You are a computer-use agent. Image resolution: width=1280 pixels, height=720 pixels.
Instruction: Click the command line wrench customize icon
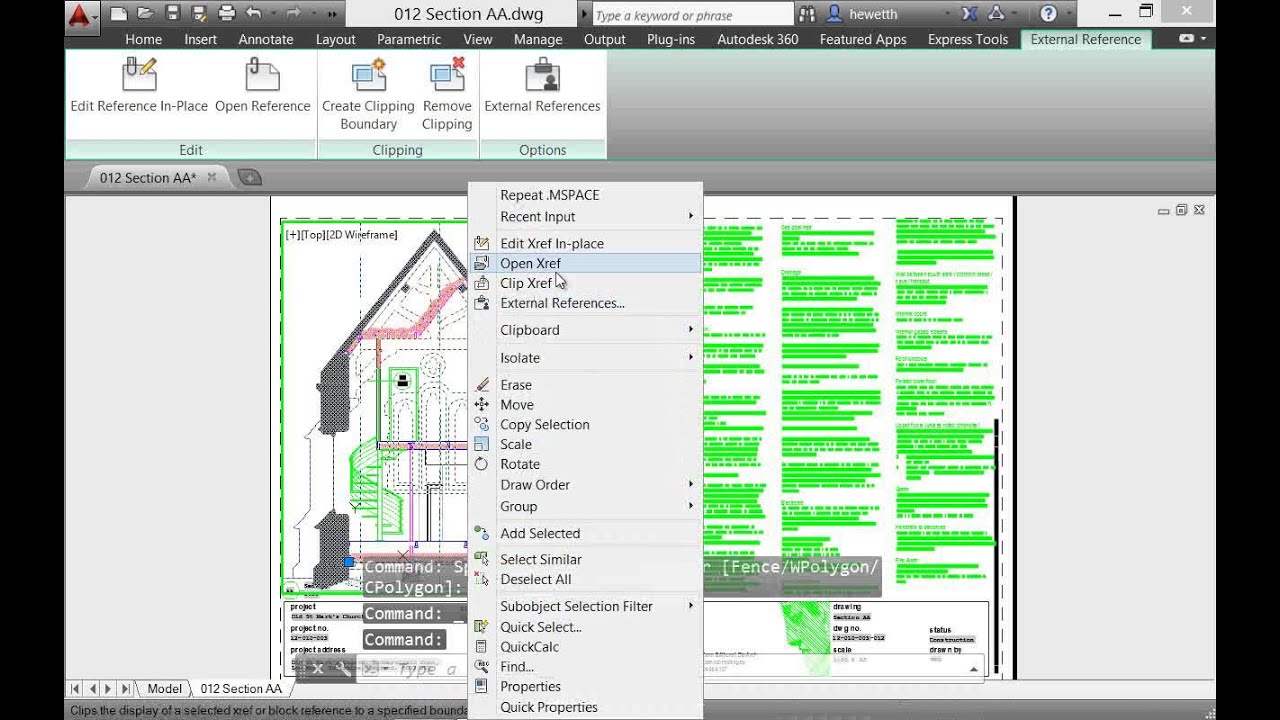(x=341, y=669)
